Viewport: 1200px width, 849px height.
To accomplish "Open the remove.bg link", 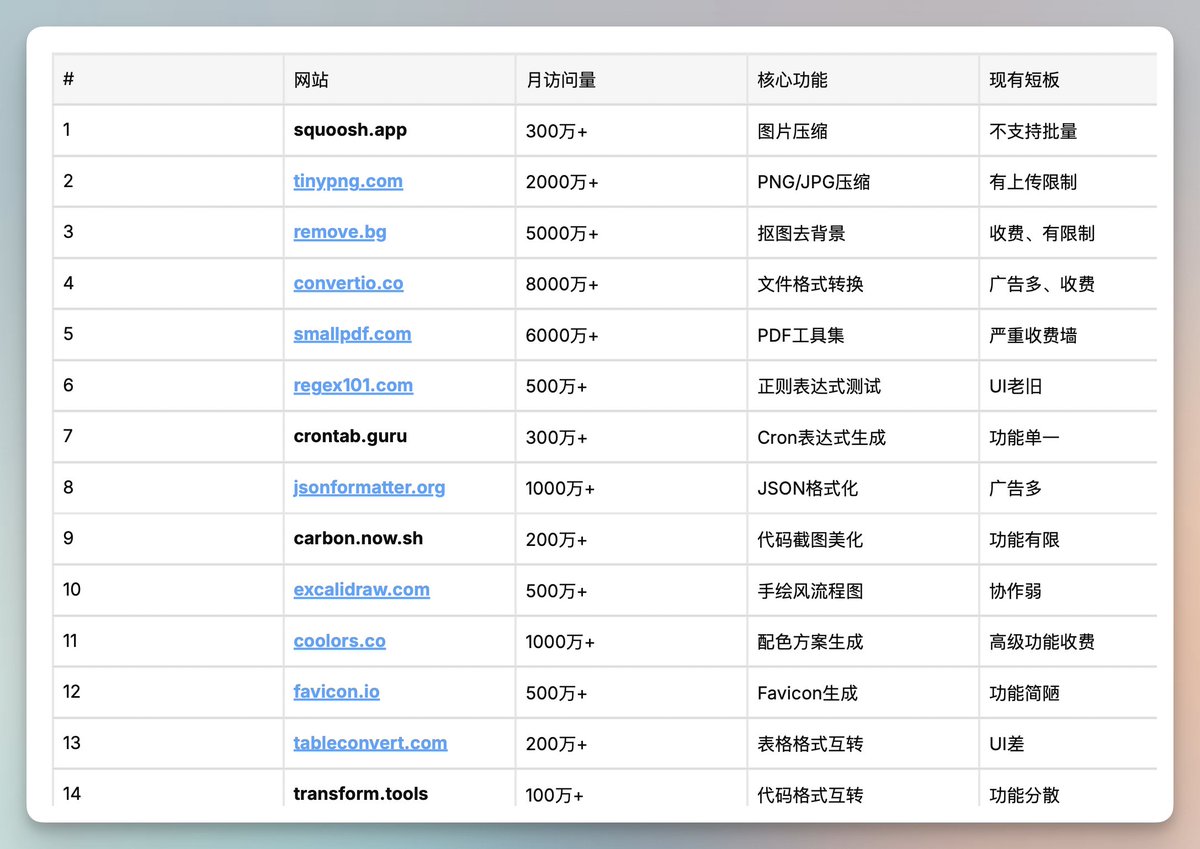I will (340, 232).
